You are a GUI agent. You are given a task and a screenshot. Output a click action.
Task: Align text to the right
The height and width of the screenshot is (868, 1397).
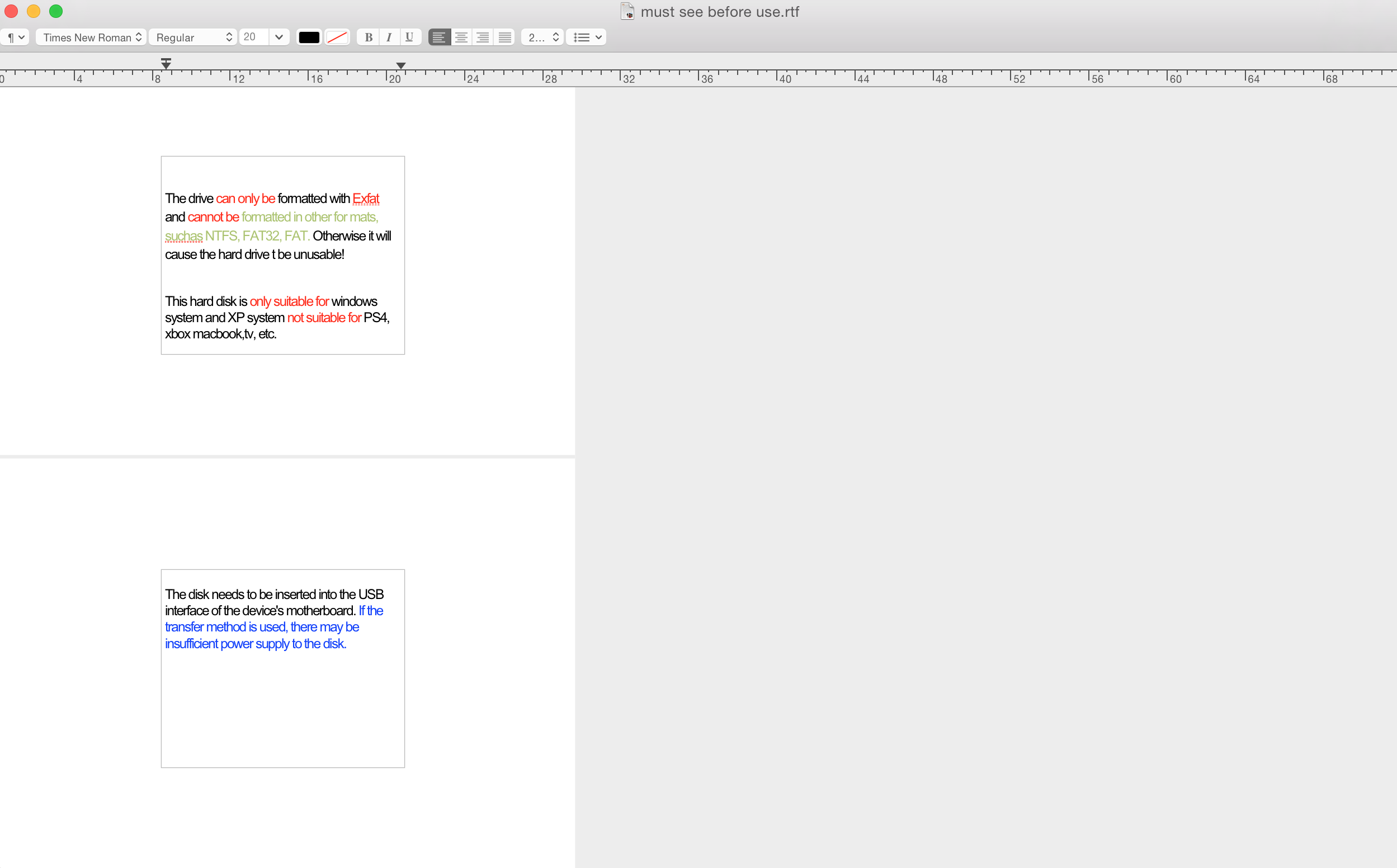point(483,37)
